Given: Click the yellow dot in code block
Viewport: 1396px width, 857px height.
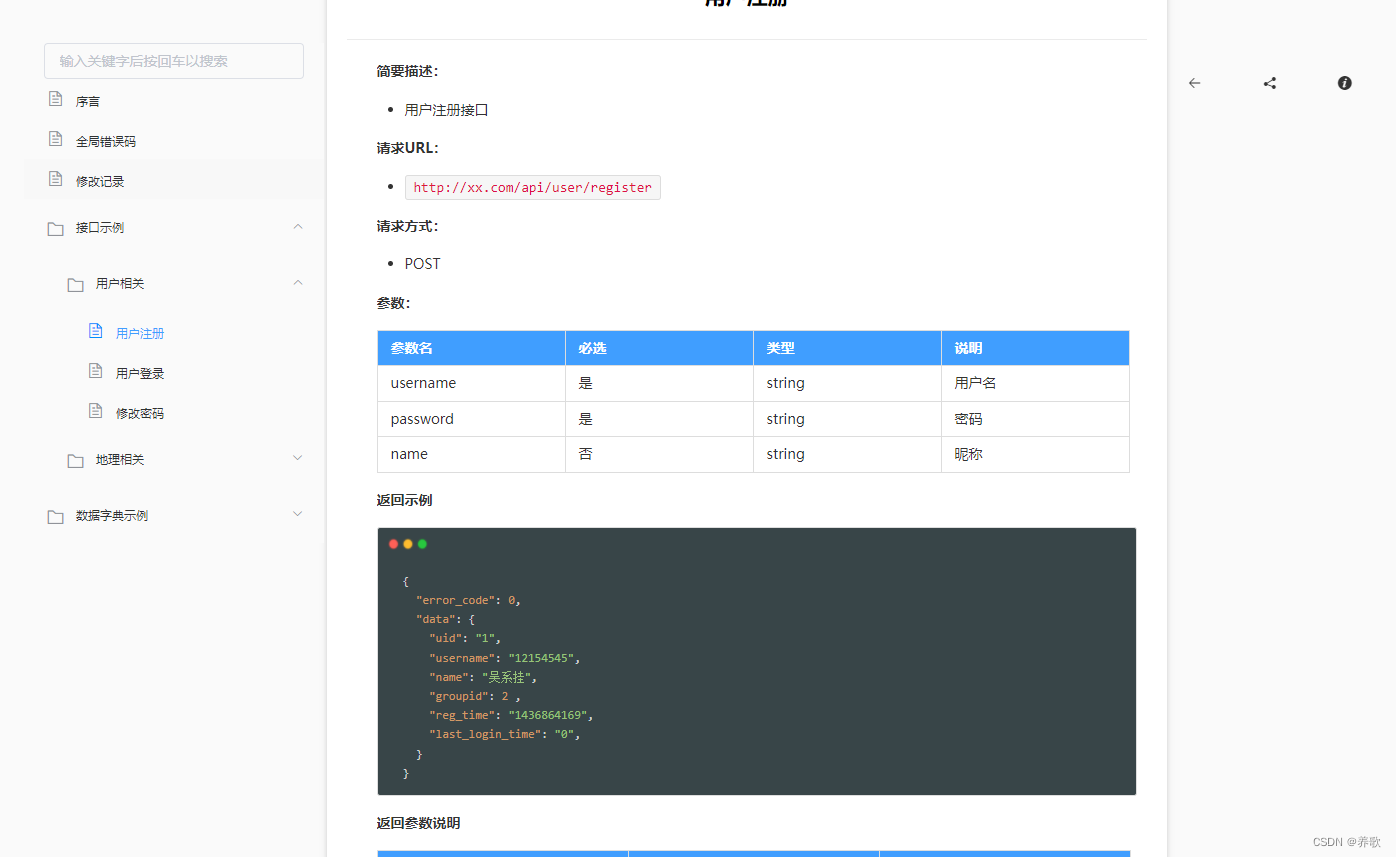Looking at the screenshot, I should (x=408, y=544).
